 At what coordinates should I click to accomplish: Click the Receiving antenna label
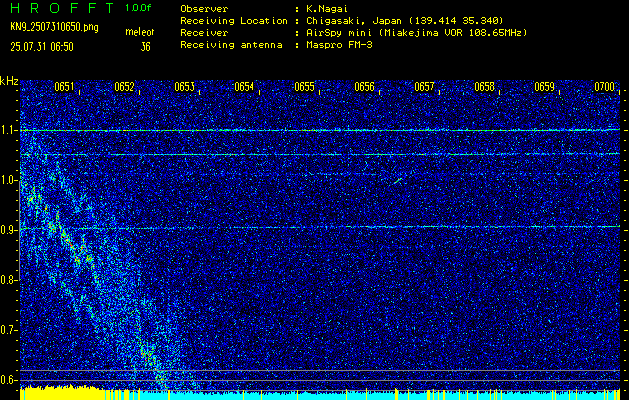coord(231,45)
